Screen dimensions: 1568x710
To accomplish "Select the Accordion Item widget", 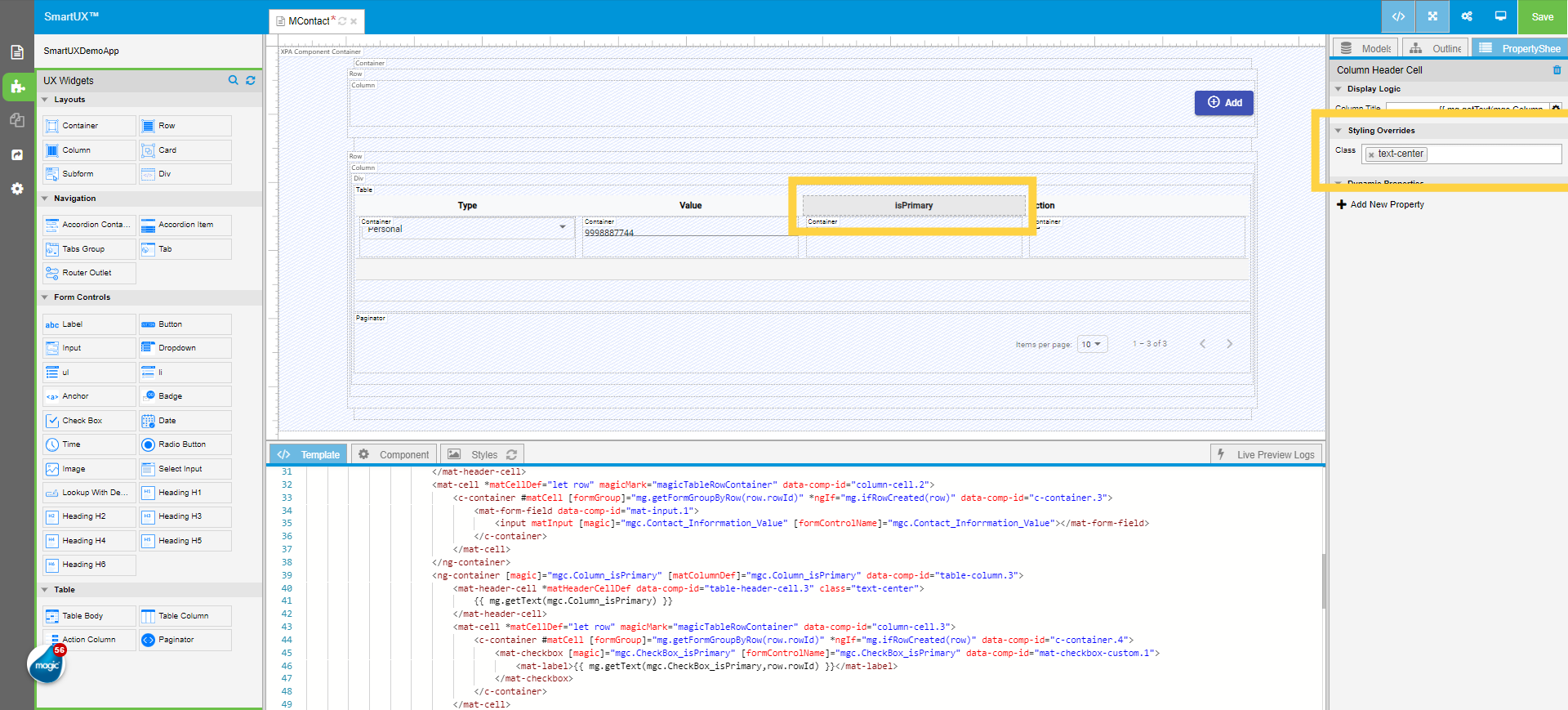I will click(185, 225).
